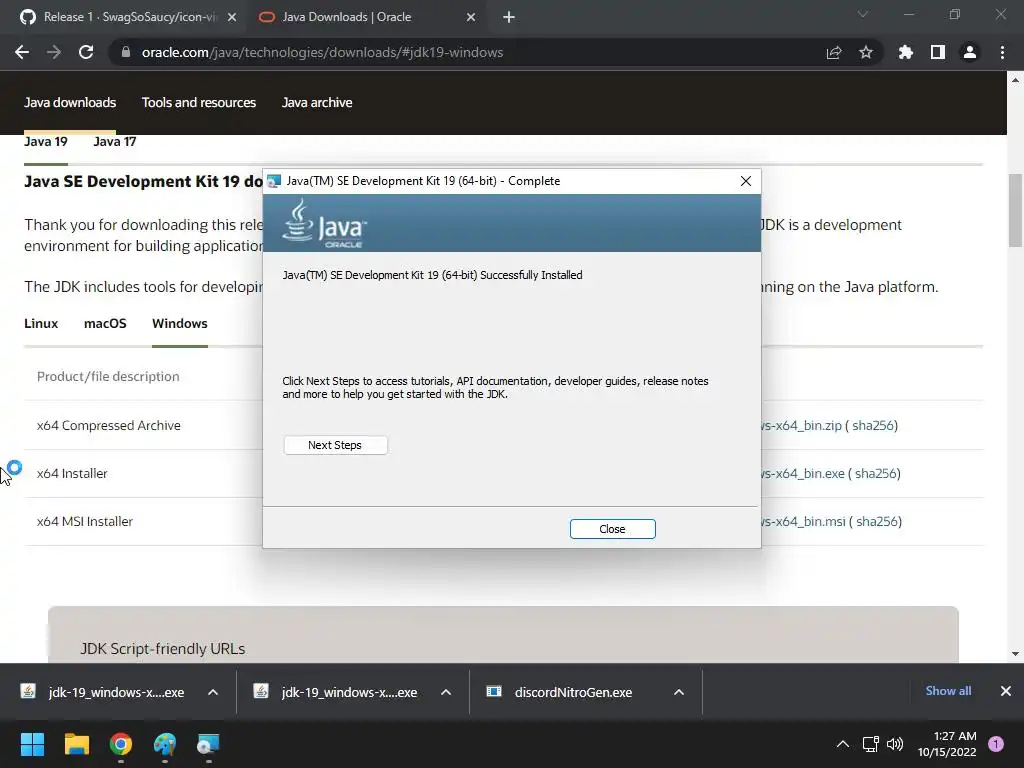Dismiss the downloads bar with X

tap(1006, 691)
